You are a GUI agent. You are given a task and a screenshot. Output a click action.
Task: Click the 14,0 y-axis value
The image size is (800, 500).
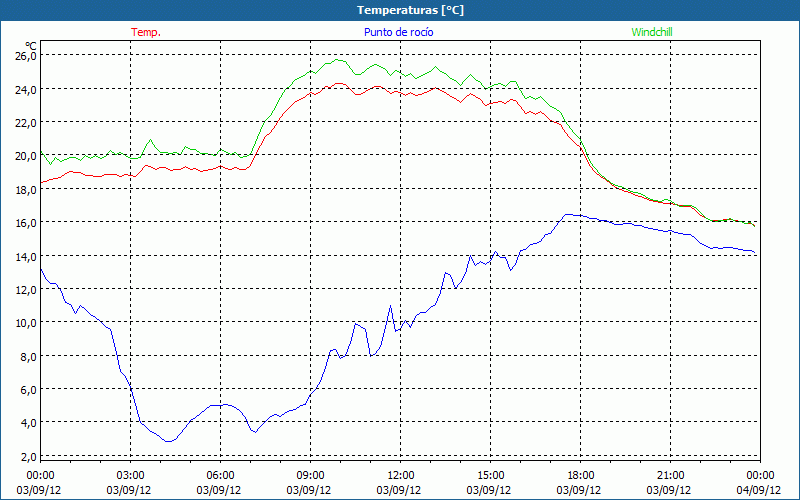pos(26,257)
